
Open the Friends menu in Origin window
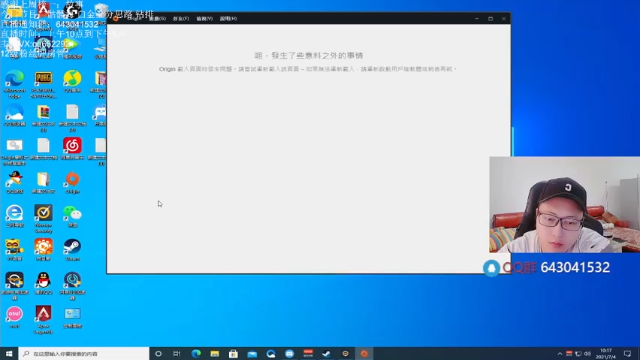coord(181,18)
